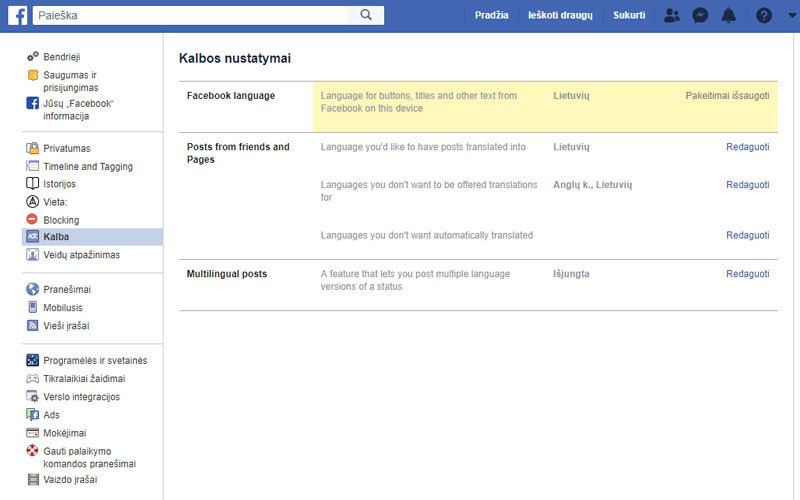Open Istorijos settings section
Viewport: 800px width, 500px height.
(x=59, y=184)
